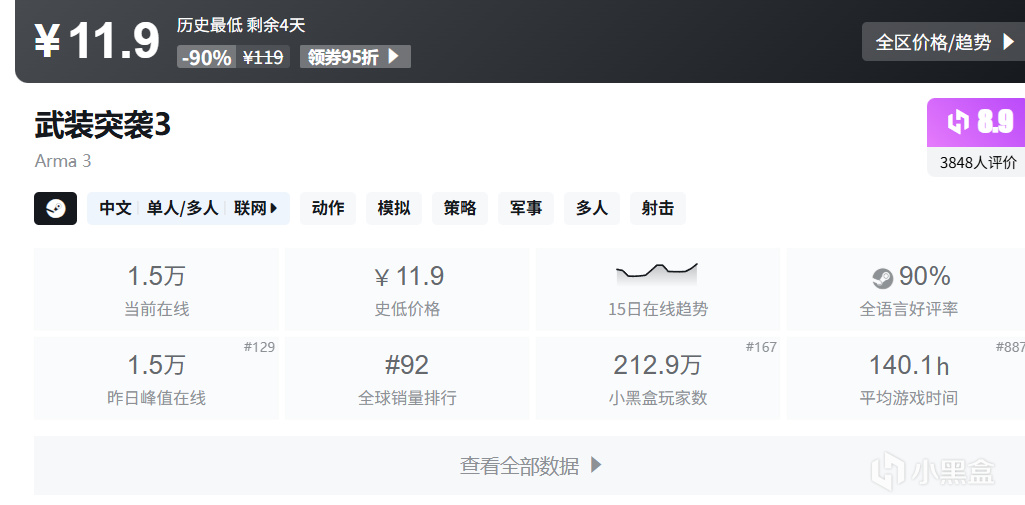Open the 15日在线趋势 trend chart
The height and width of the screenshot is (505, 1025).
(x=658, y=289)
